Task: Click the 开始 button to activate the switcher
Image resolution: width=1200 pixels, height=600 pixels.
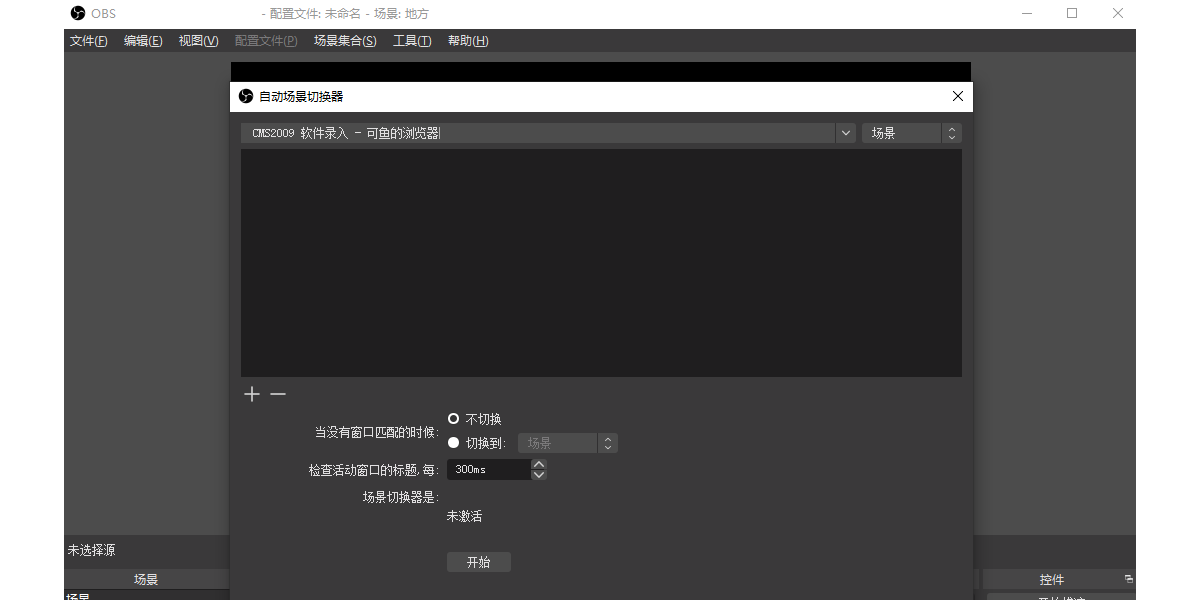Action: pyautogui.click(x=478, y=561)
